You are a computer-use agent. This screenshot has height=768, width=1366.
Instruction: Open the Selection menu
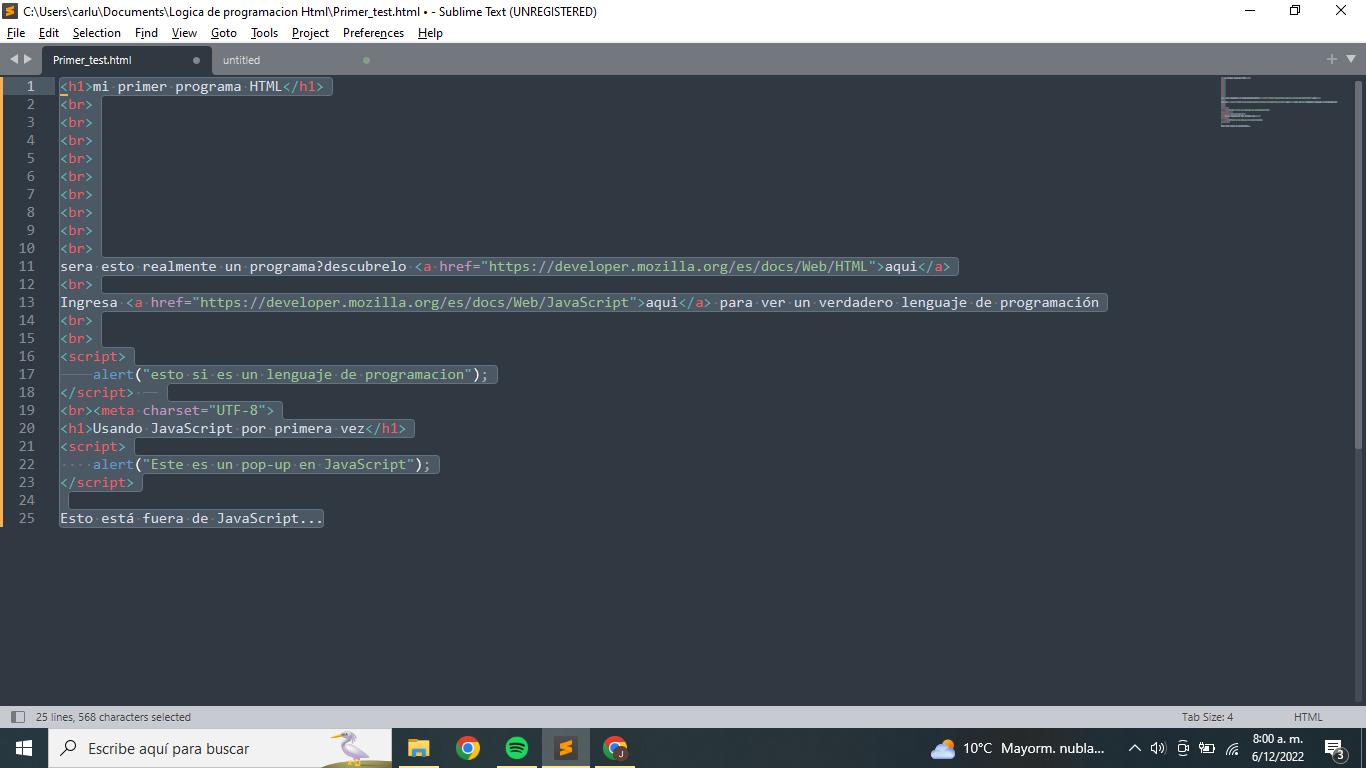tap(96, 33)
